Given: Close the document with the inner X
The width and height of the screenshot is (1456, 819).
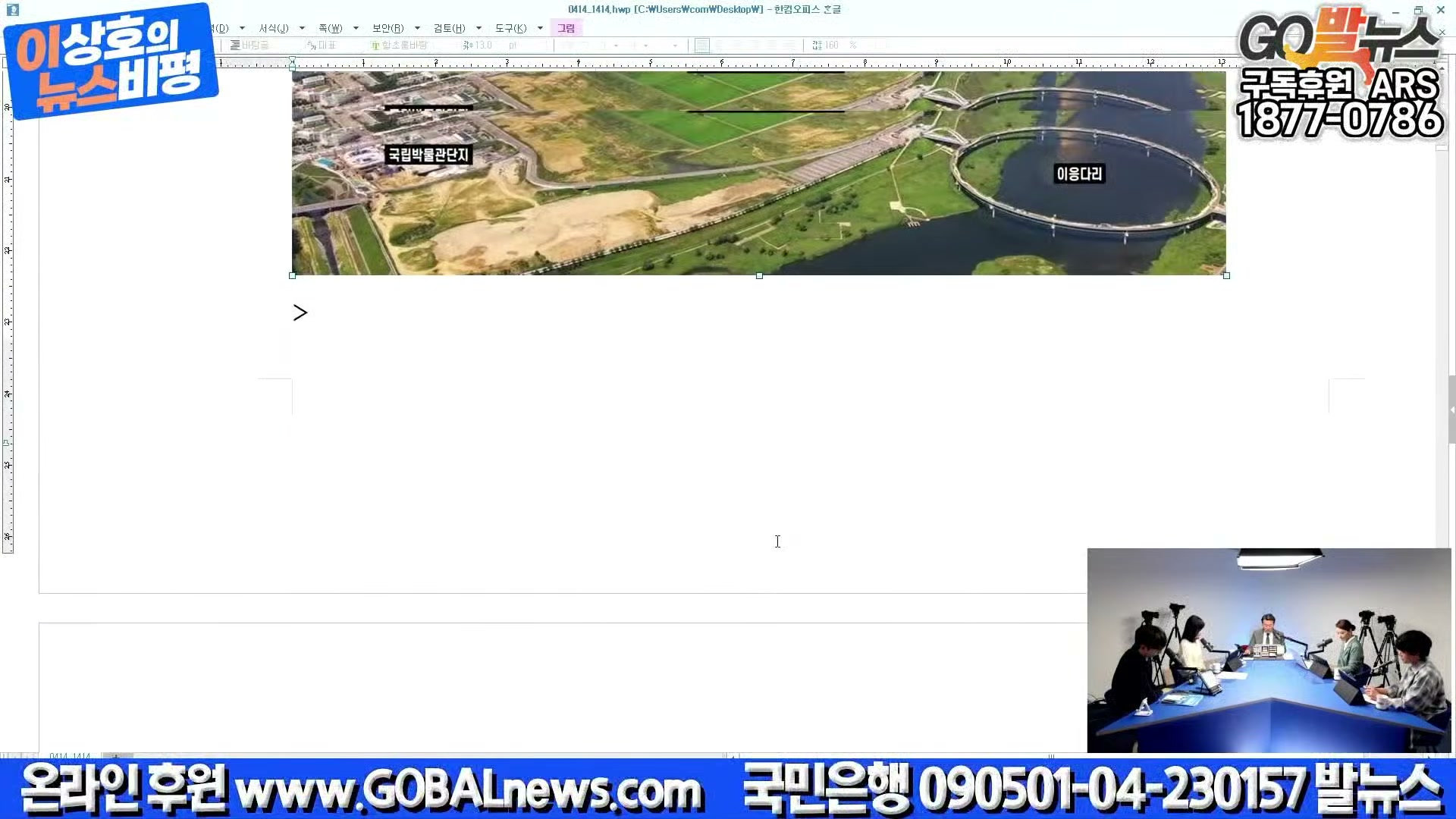Looking at the screenshot, I should coord(1442,33).
